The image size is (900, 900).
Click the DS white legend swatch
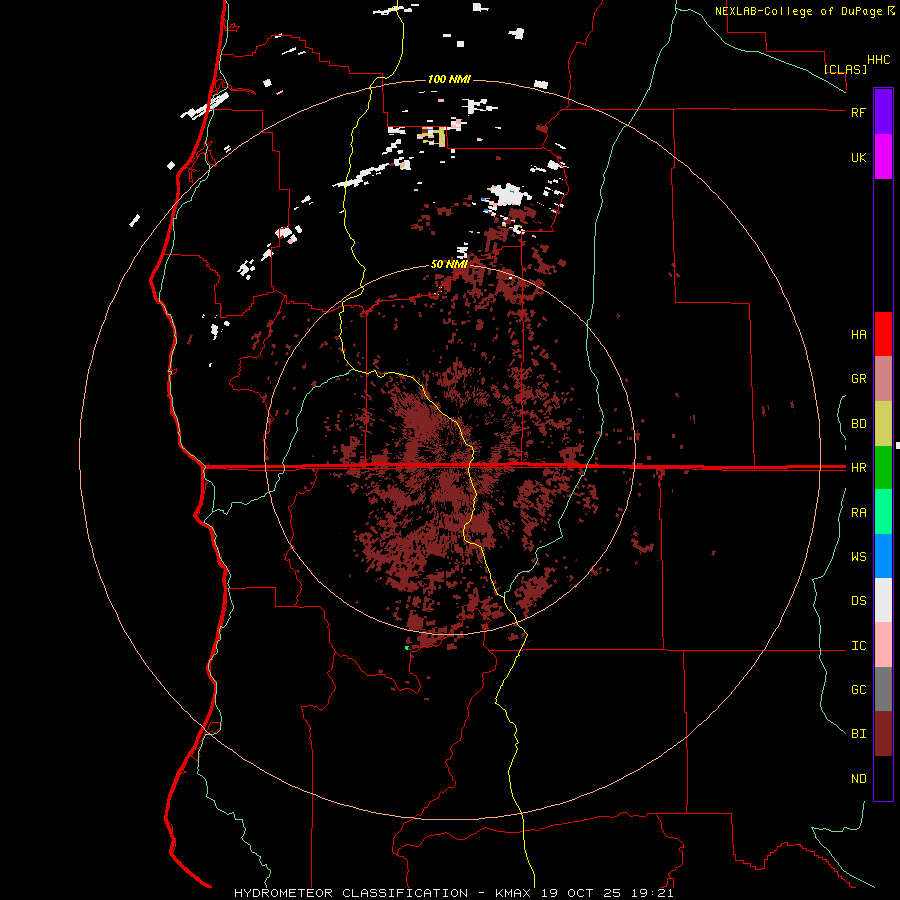tap(883, 600)
